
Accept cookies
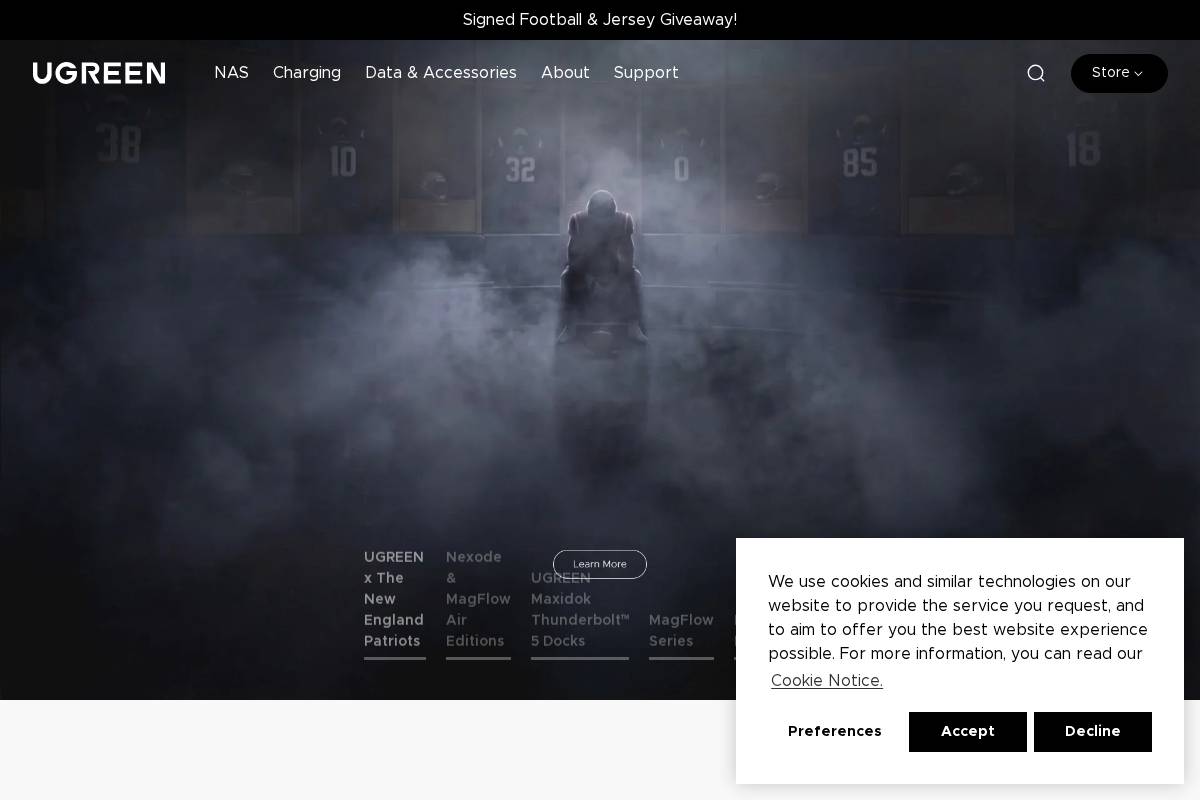(x=968, y=732)
